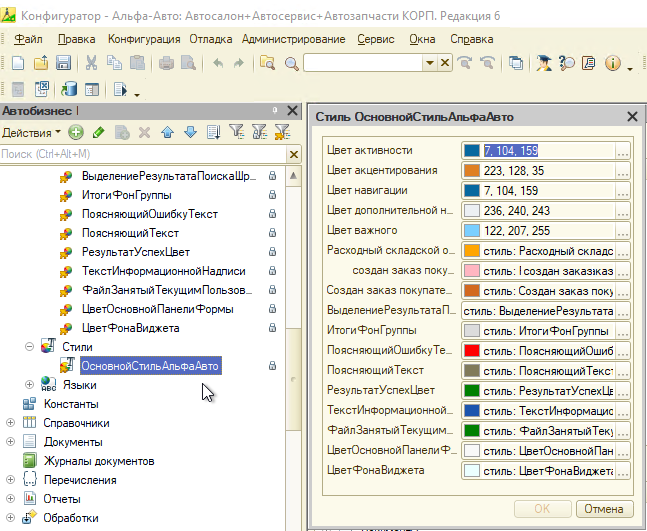Expand the Отчеты tree node
Viewport: 647px width, 531px height.
click(10, 498)
